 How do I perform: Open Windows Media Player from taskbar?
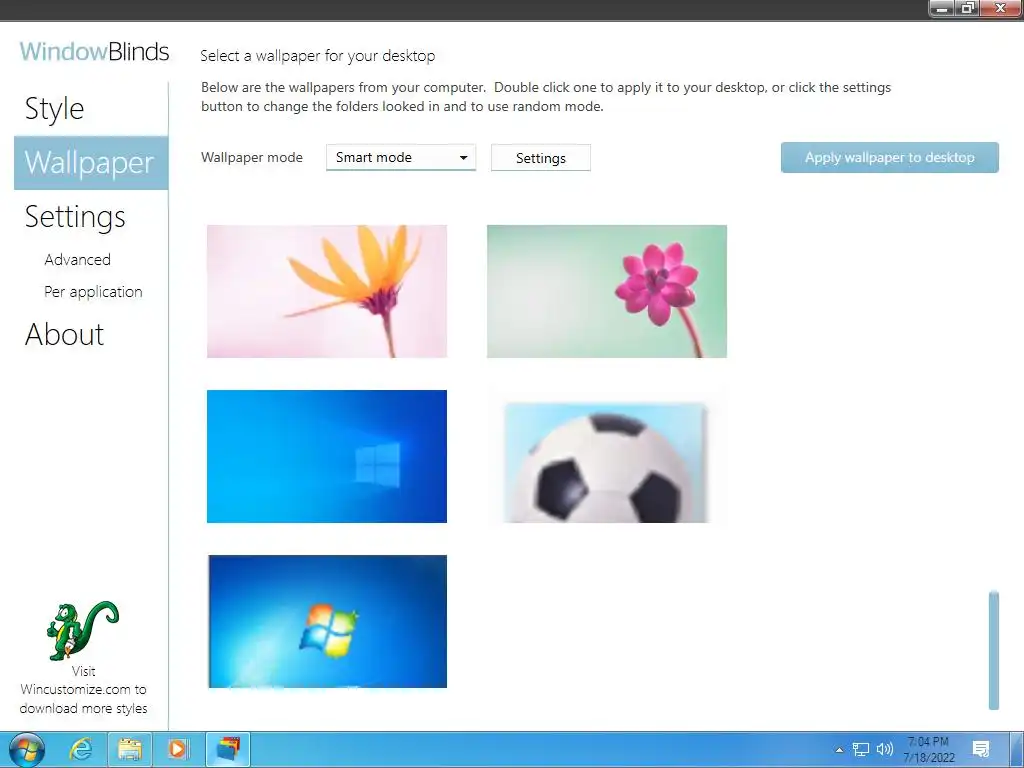(x=178, y=749)
